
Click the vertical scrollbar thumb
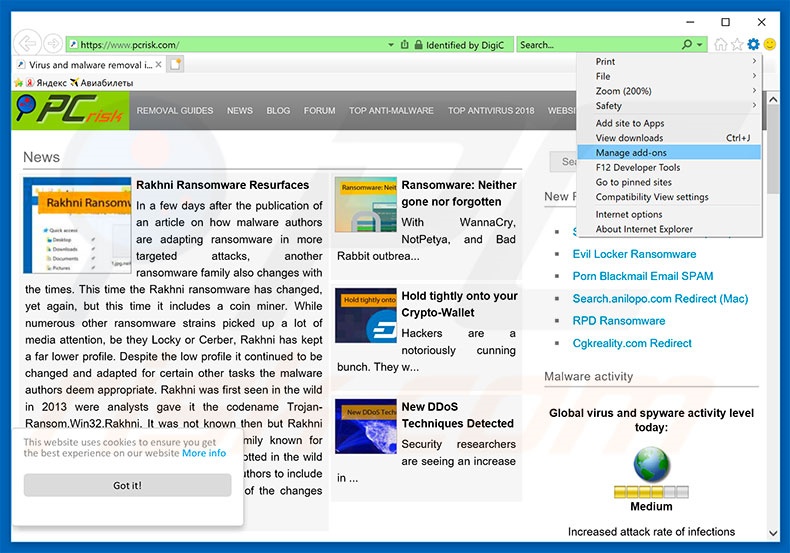[773, 150]
